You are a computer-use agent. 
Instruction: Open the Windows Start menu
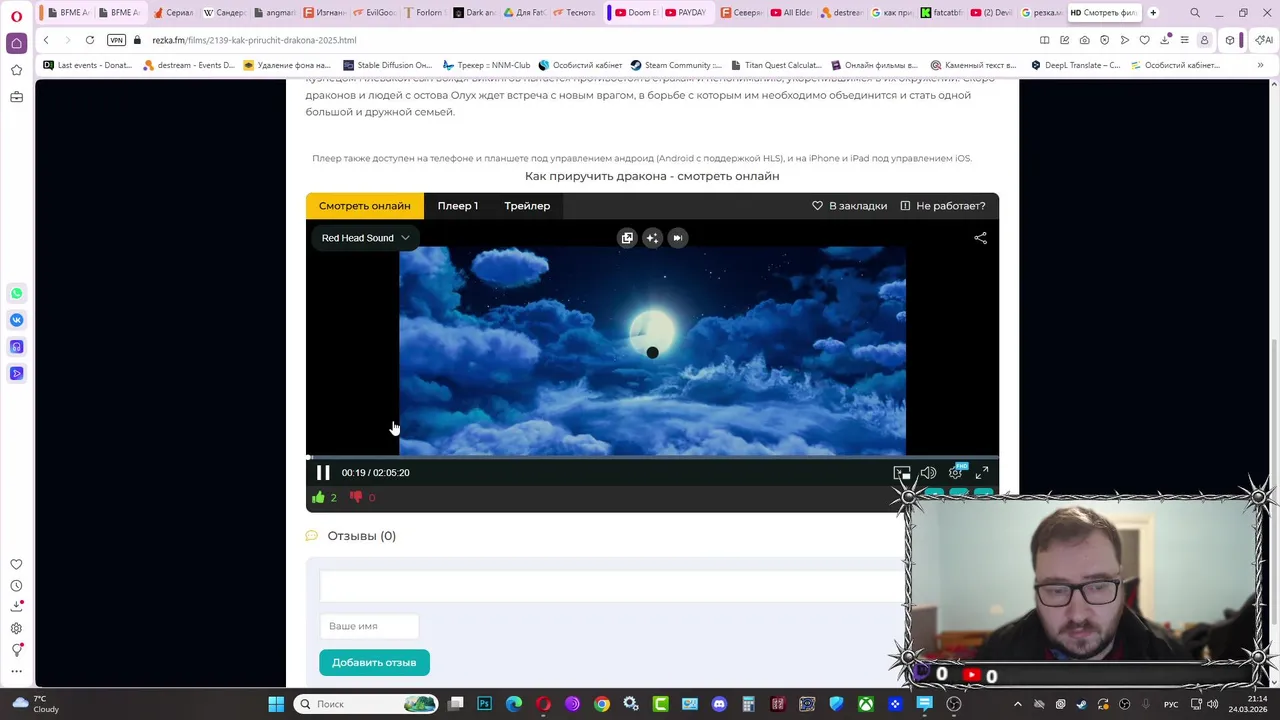(276, 704)
